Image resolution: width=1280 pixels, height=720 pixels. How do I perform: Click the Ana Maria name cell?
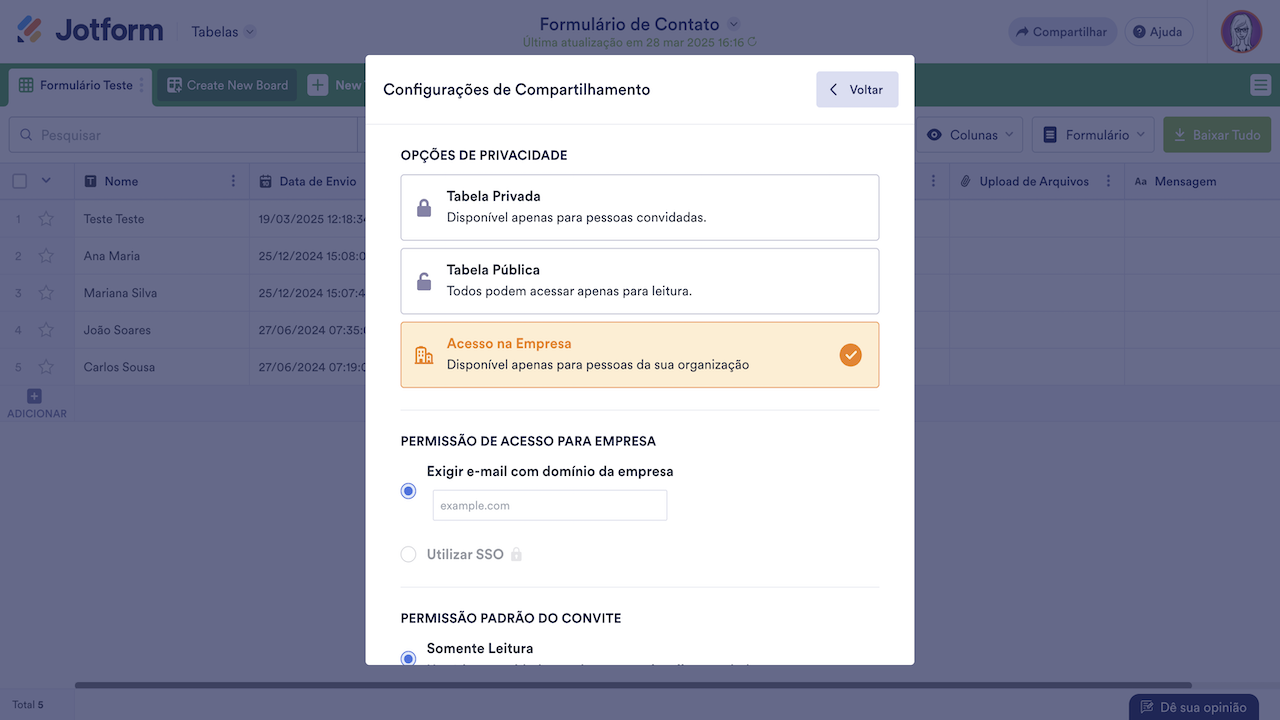point(162,256)
